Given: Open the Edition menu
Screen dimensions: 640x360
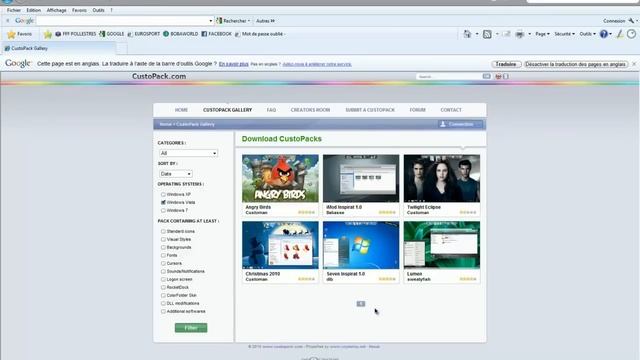Looking at the screenshot, I should [33, 10].
